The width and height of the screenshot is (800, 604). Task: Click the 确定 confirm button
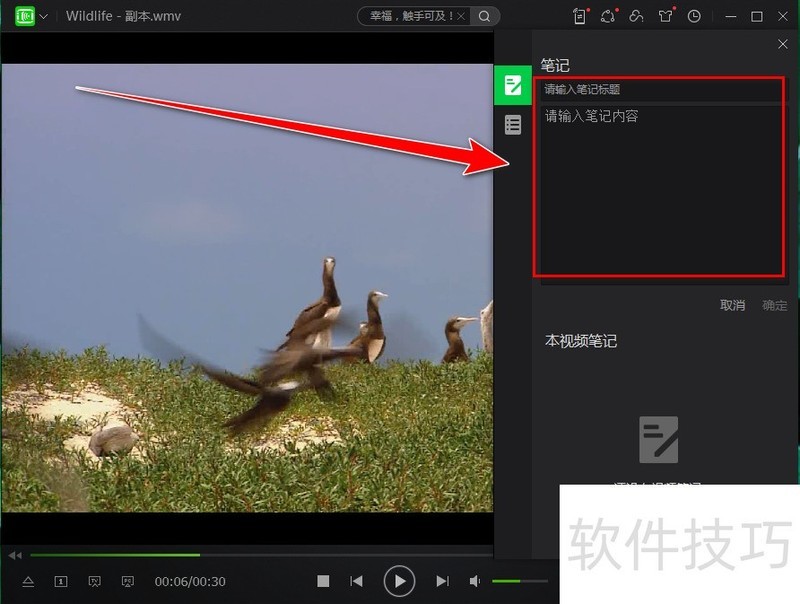[x=774, y=305]
